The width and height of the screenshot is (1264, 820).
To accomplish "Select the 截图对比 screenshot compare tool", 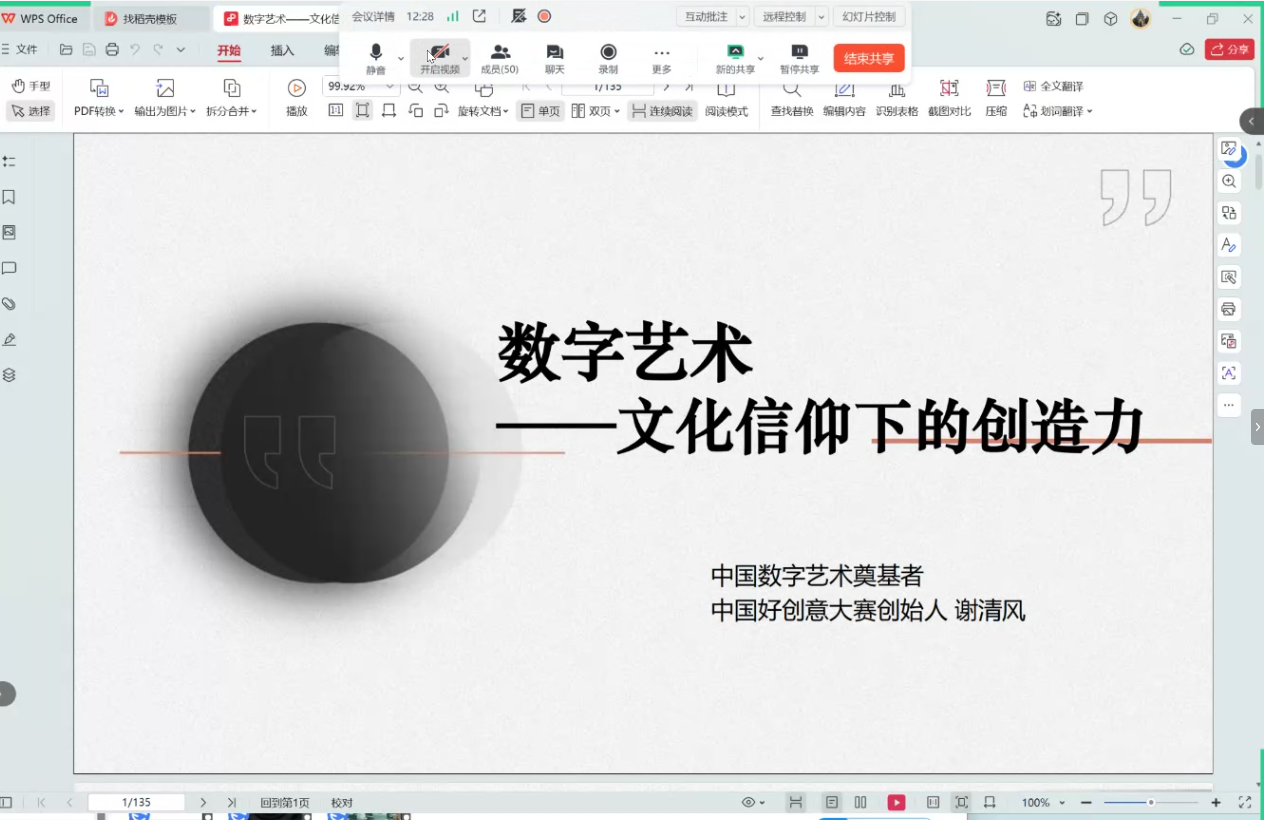I will click(x=948, y=98).
